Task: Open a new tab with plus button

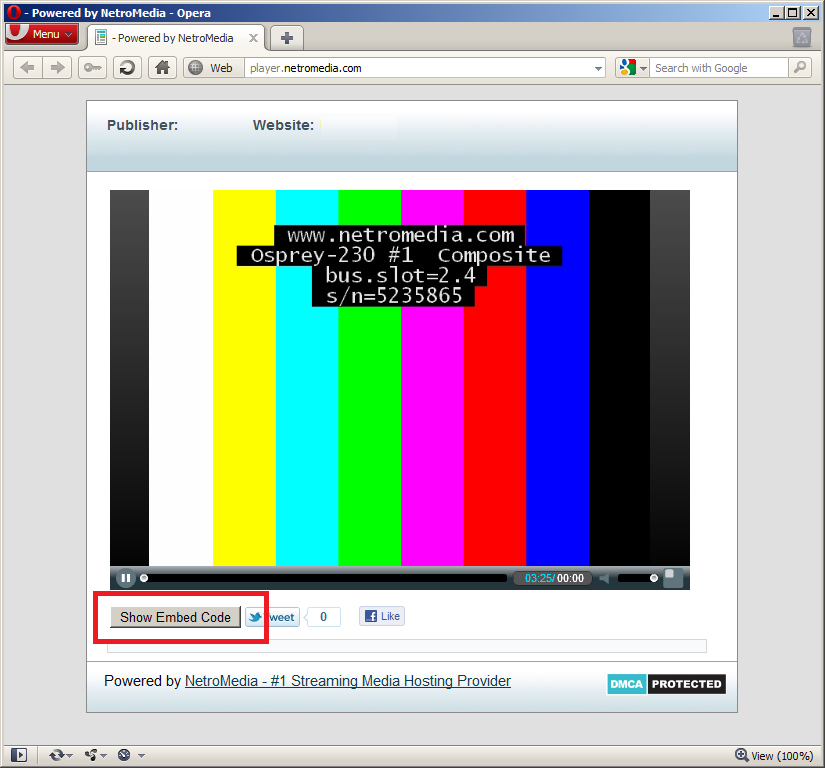Action: pyautogui.click(x=287, y=38)
